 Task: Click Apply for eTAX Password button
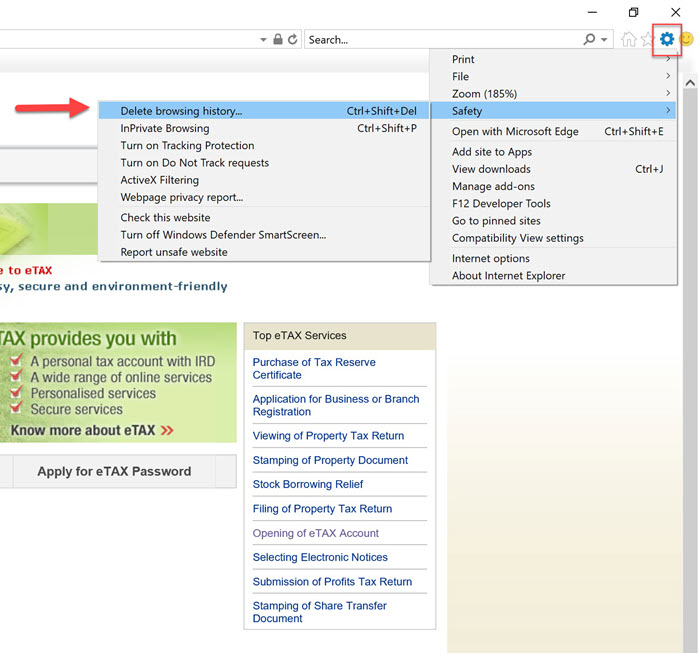[x=114, y=471]
